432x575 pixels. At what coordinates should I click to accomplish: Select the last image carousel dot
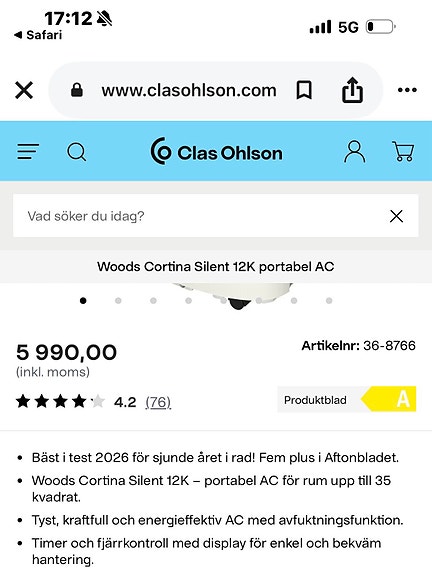pyautogui.click(x=329, y=301)
